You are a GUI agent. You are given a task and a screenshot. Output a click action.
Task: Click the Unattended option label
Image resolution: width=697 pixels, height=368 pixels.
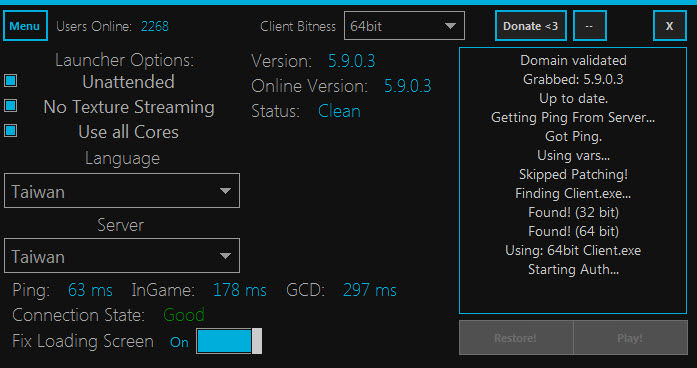pyautogui.click(x=128, y=82)
